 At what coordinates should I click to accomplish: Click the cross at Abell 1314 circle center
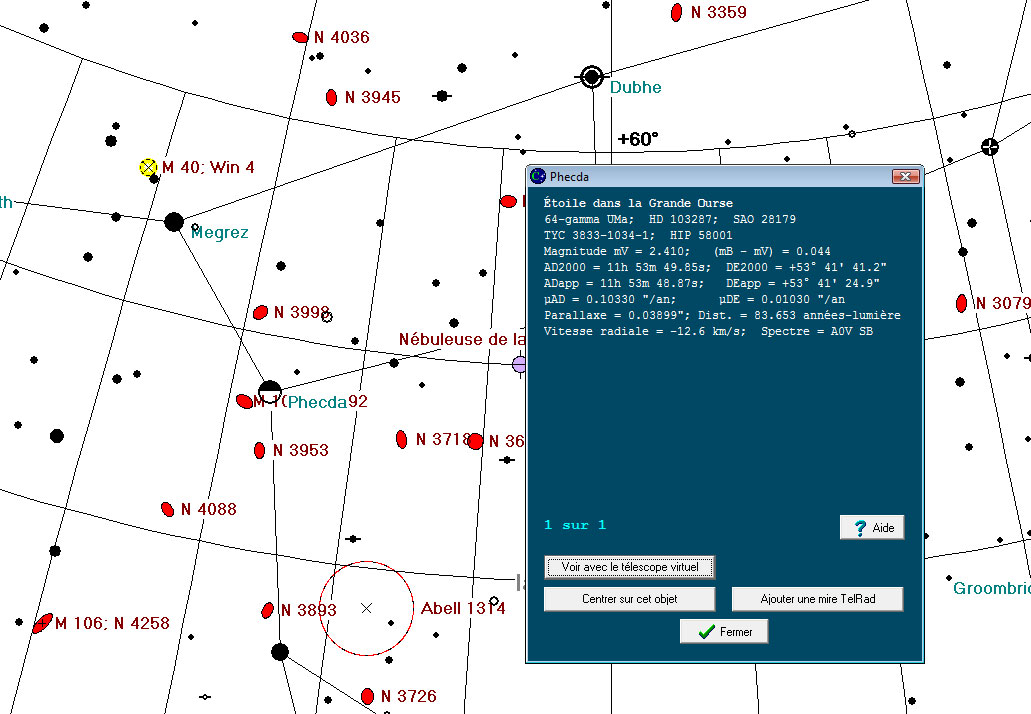pyautogui.click(x=366, y=608)
